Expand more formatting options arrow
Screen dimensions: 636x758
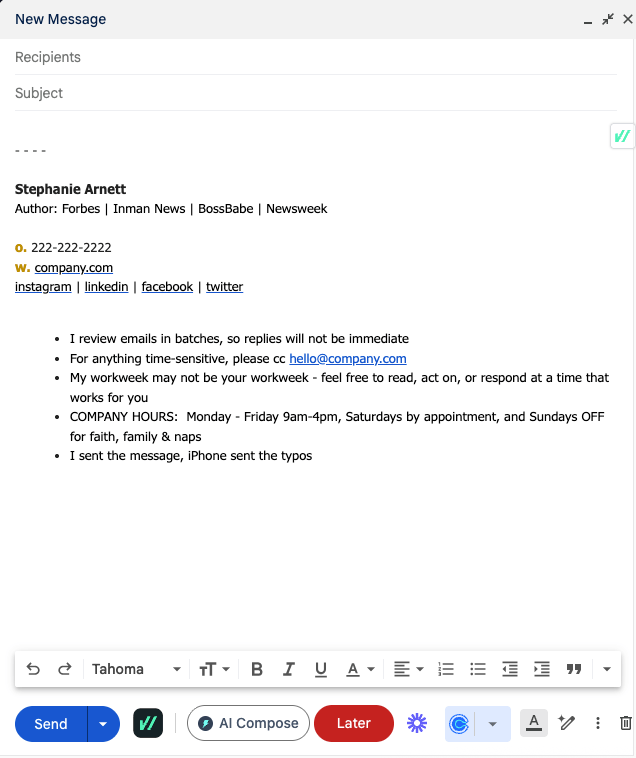(x=606, y=669)
